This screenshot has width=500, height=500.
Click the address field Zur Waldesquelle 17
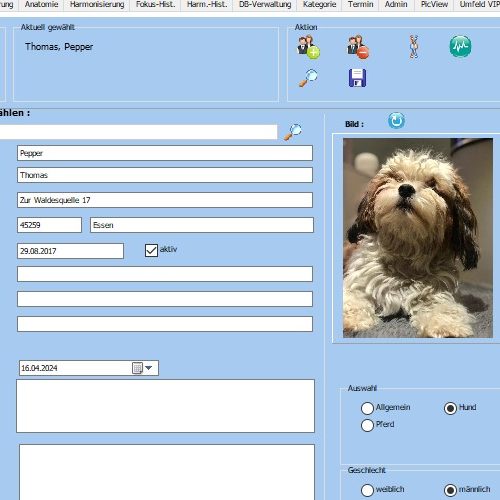pos(165,200)
